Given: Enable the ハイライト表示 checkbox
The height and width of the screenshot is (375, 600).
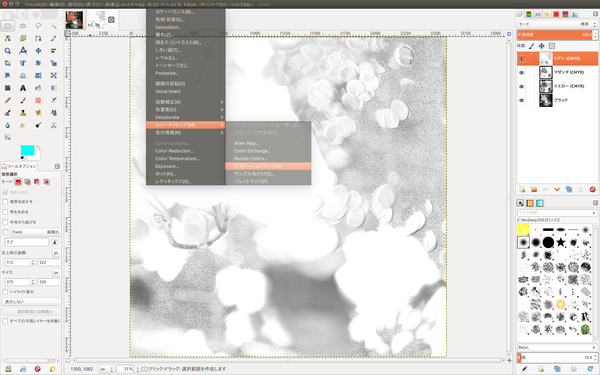Looking at the screenshot, I should click(x=5, y=292).
